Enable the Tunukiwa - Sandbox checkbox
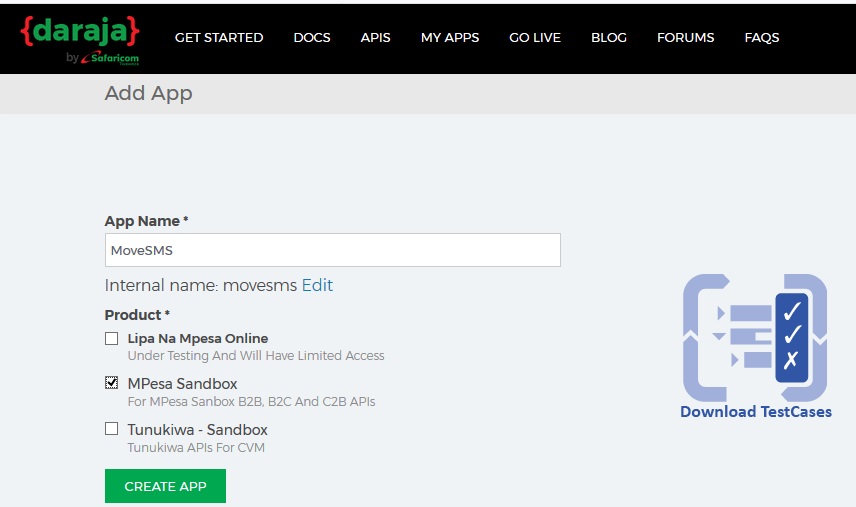The image size is (856, 507). (111, 428)
